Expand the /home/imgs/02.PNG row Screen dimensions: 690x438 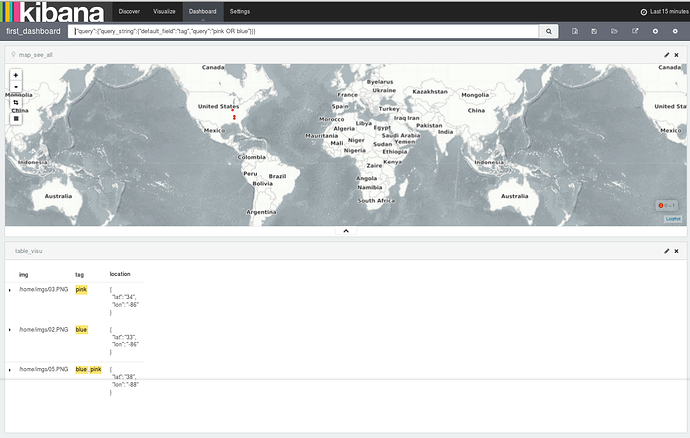point(10,330)
